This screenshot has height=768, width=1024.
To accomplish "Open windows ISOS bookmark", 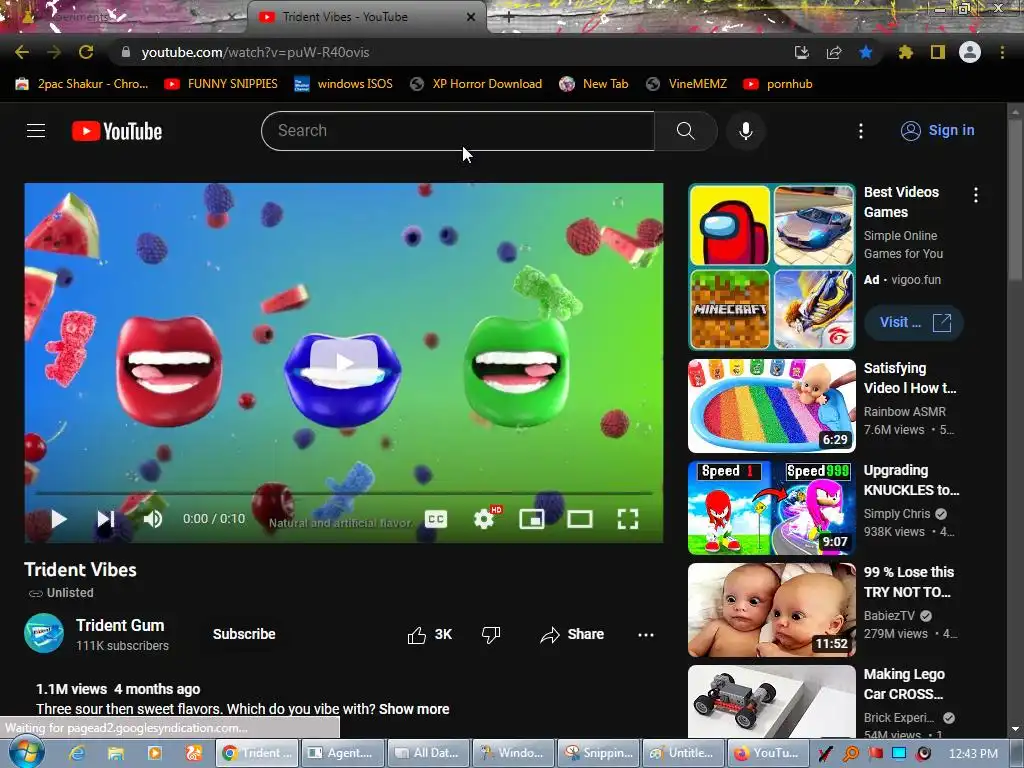I will coord(344,84).
